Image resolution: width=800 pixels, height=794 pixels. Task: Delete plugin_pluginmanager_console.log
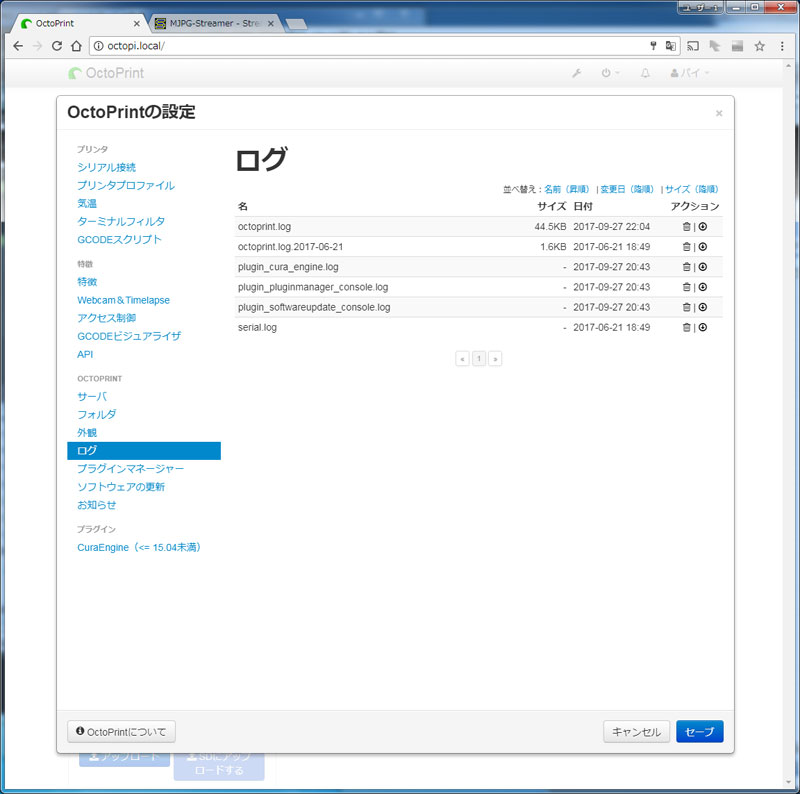click(686, 287)
